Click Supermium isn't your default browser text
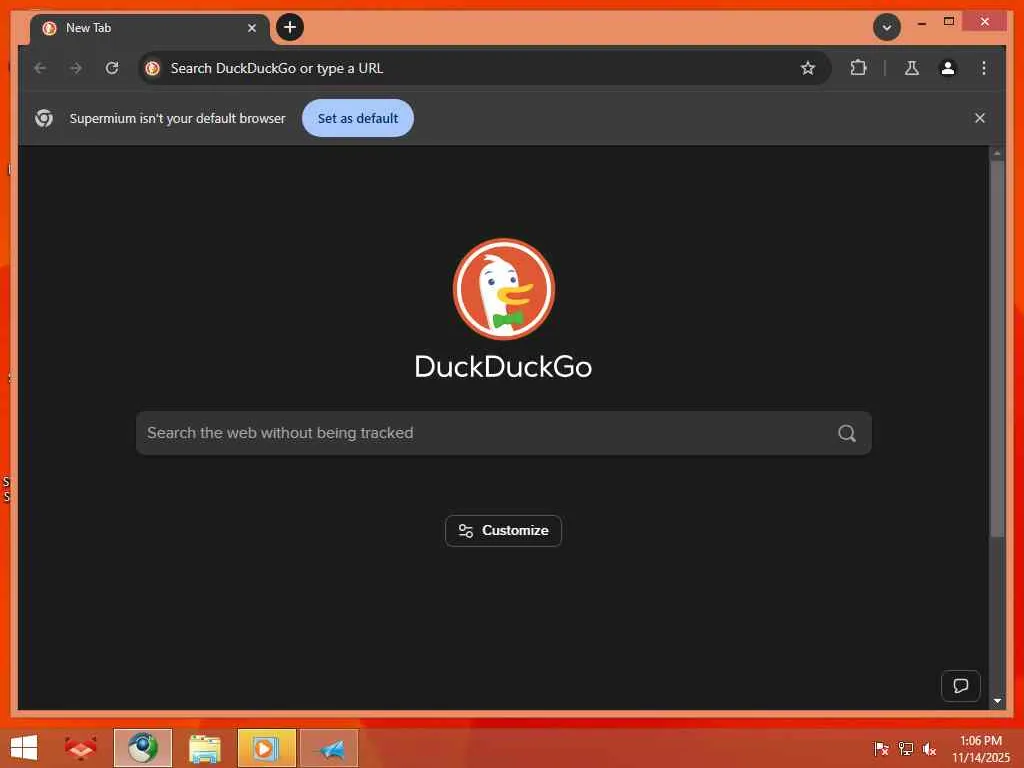Screen dimensions: 1024x768 pyautogui.click(x=178, y=118)
